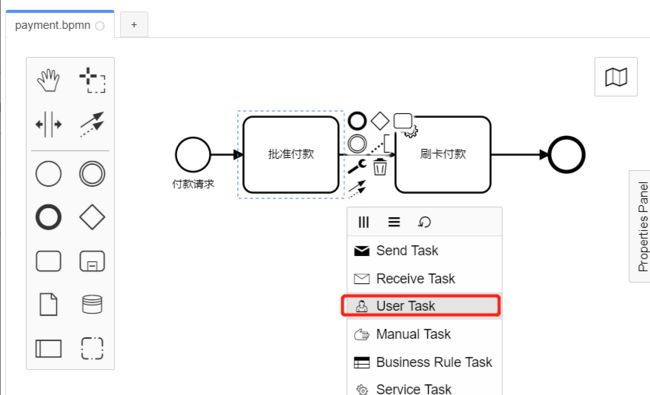Choose Send Task from menu

424,250
